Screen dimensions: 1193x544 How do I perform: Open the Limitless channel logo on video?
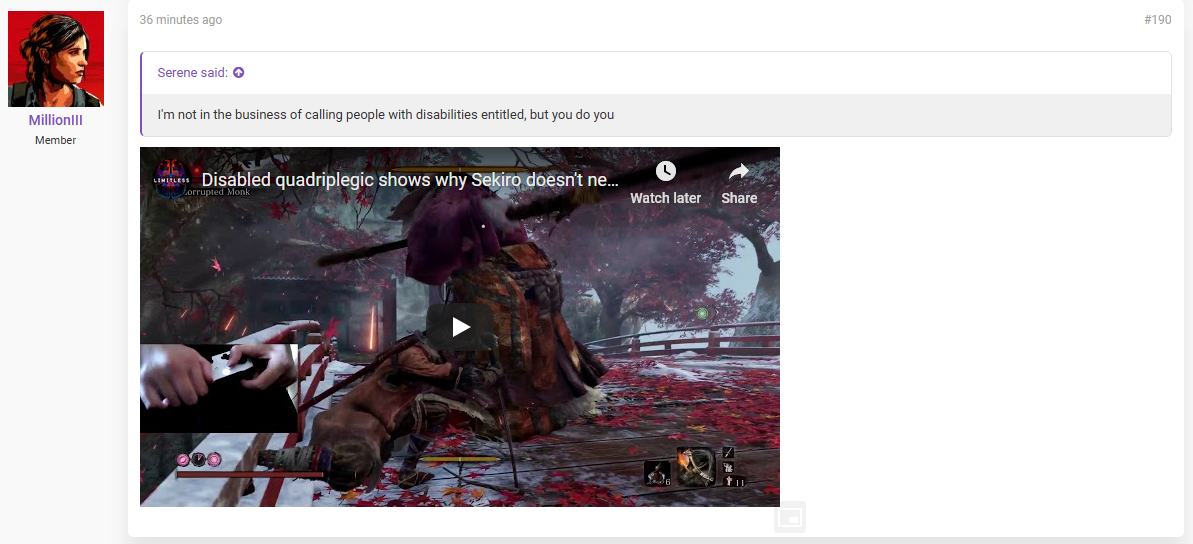coord(171,180)
